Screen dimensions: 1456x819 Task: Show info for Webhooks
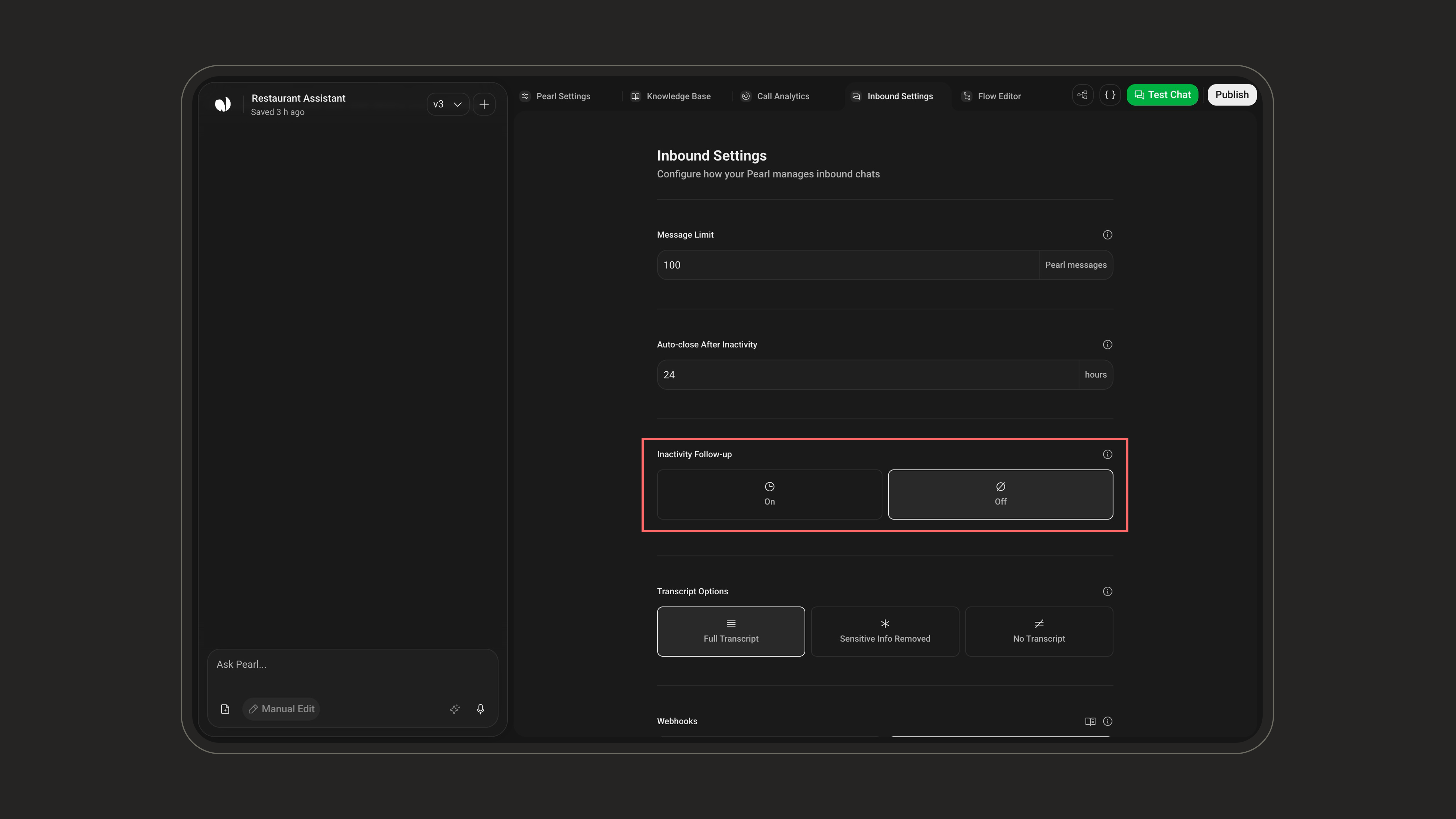pos(1107,721)
